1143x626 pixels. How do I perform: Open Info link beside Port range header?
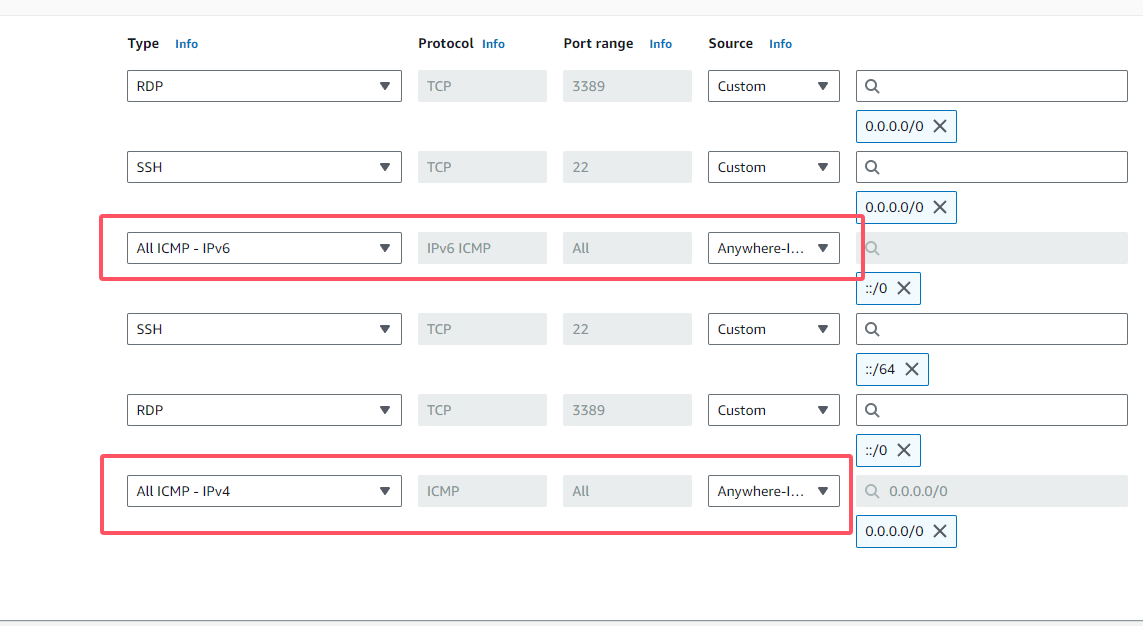pos(660,44)
